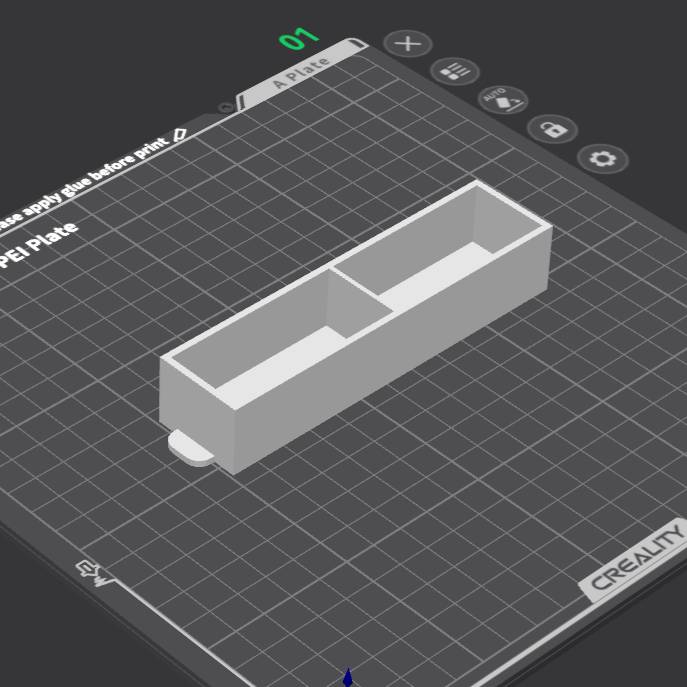Open plate settings gear icon

click(603, 159)
